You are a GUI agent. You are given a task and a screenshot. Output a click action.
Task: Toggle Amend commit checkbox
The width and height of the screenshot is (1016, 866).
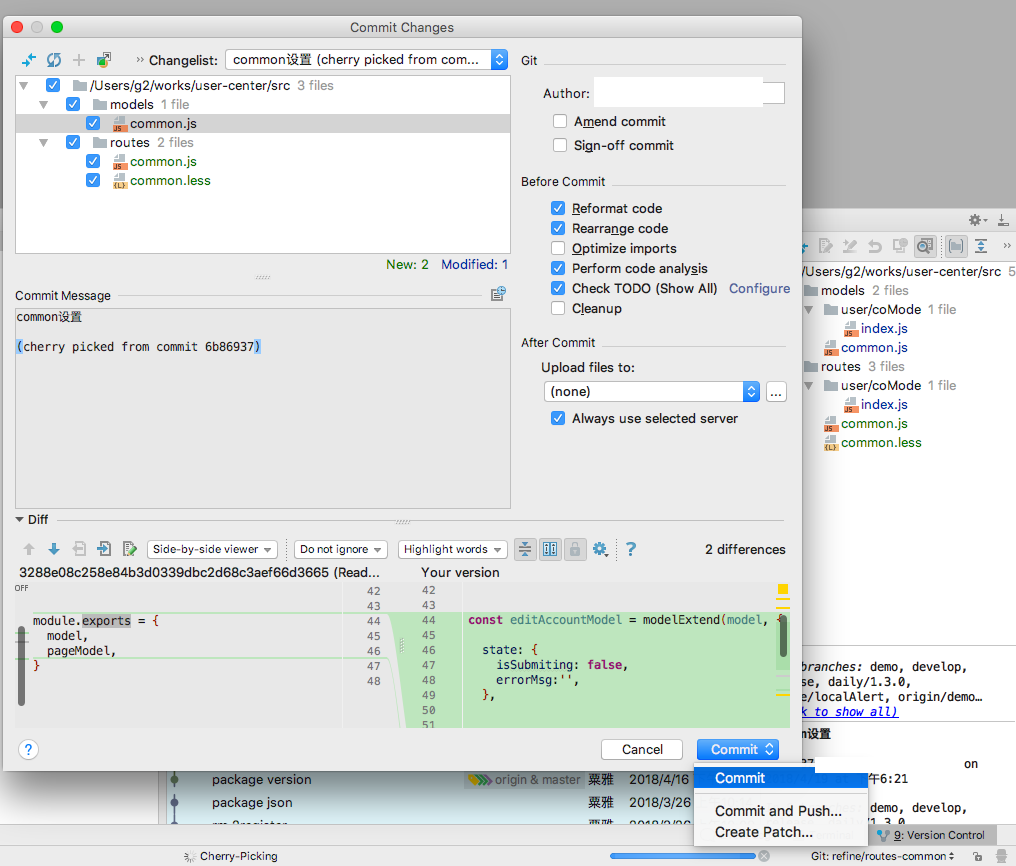[x=560, y=121]
